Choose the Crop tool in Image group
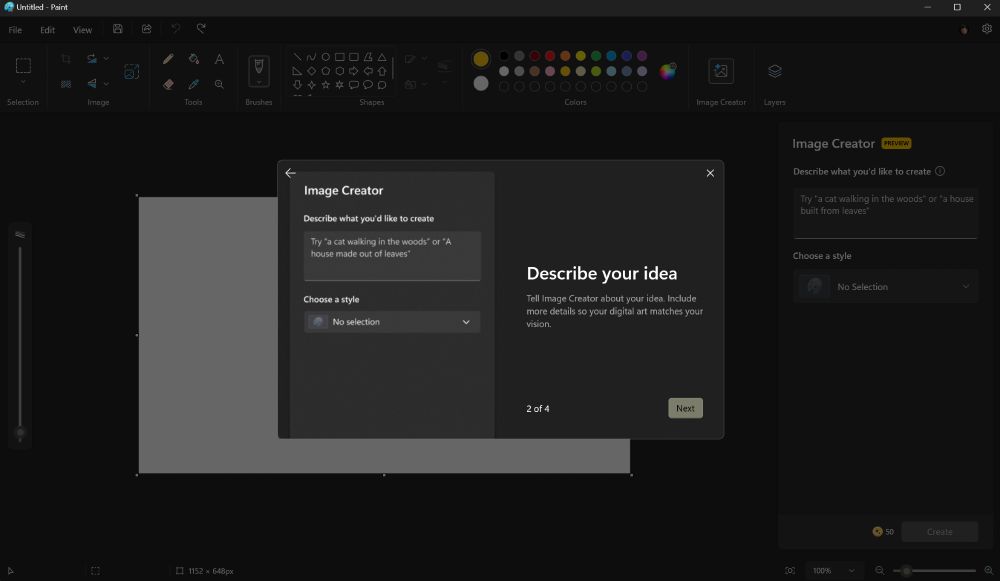This screenshot has height=581, width=1000. 66,59
